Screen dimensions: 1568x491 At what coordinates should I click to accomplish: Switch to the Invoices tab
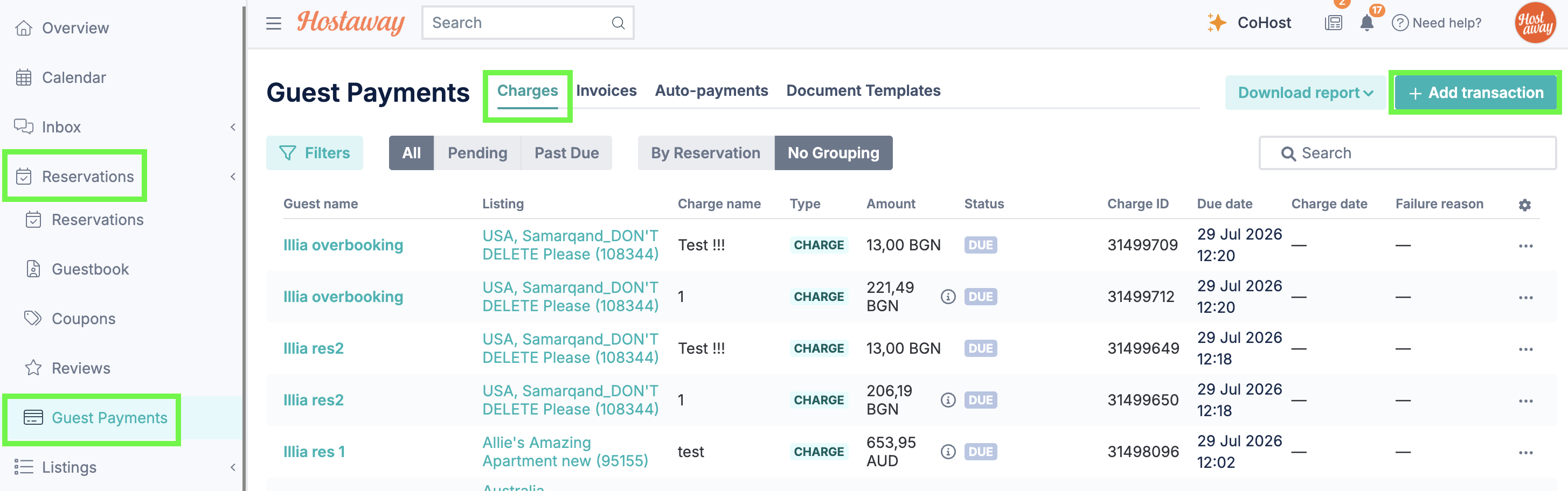point(606,90)
